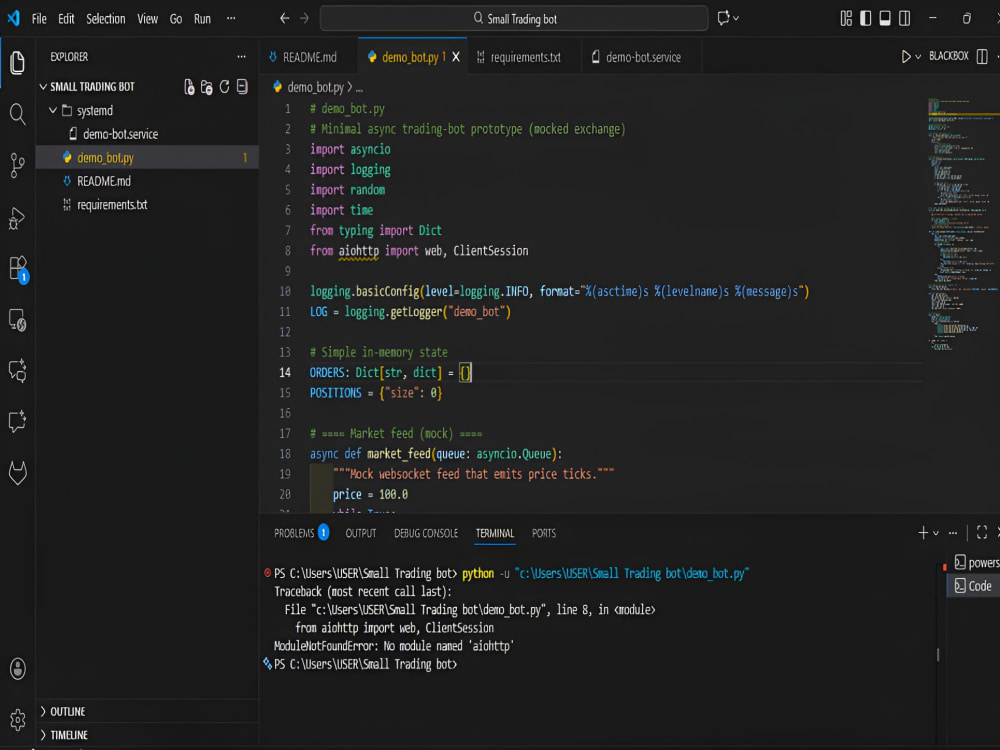Open the Run menu
This screenshot has width=1000, height=750.
[x=202, y=18]
